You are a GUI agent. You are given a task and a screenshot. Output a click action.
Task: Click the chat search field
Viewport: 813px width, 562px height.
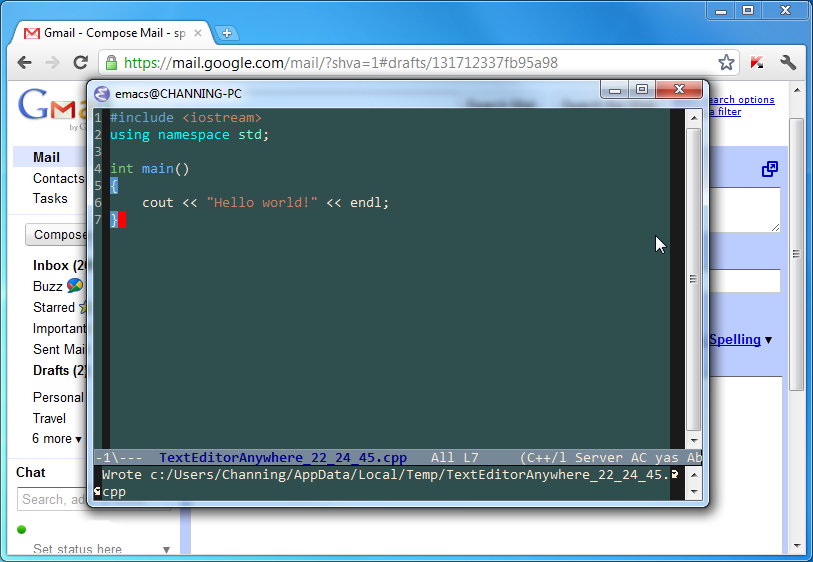[52, 499]
